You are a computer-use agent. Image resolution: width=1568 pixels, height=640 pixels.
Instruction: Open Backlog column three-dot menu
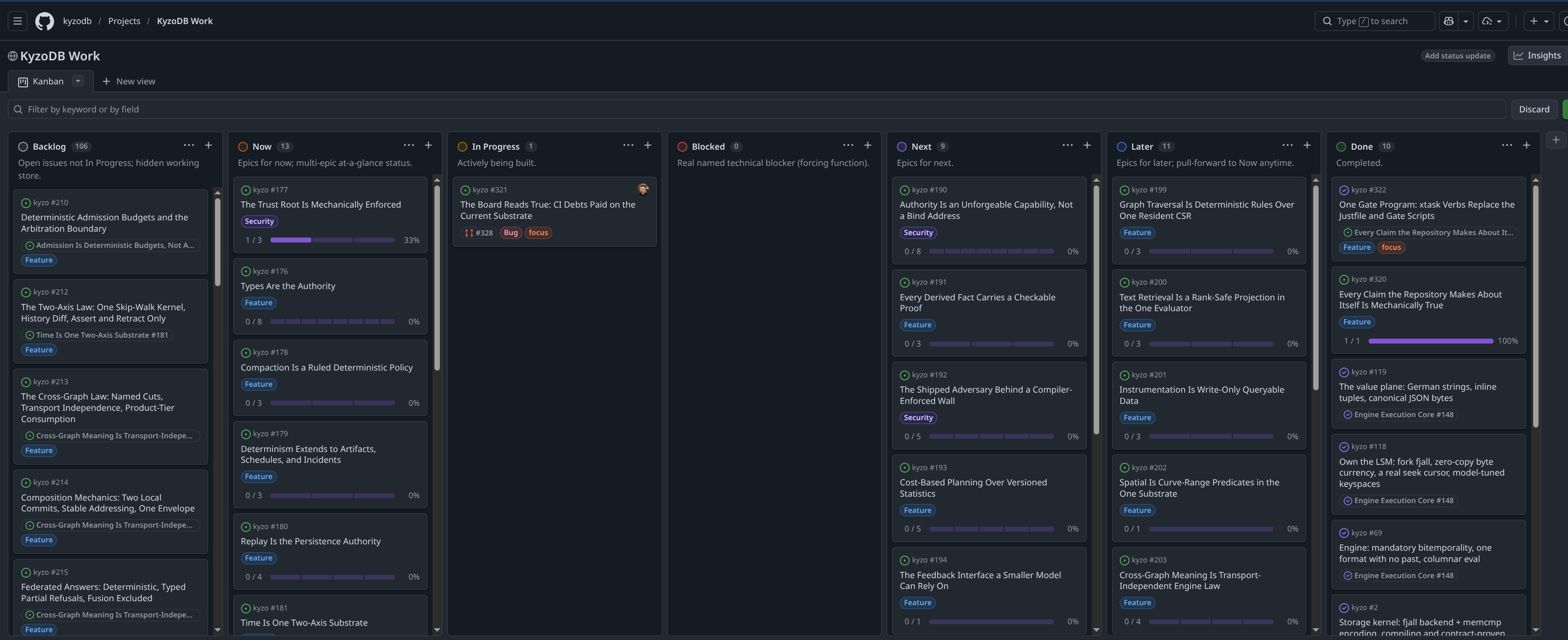(x=189, y=145)
